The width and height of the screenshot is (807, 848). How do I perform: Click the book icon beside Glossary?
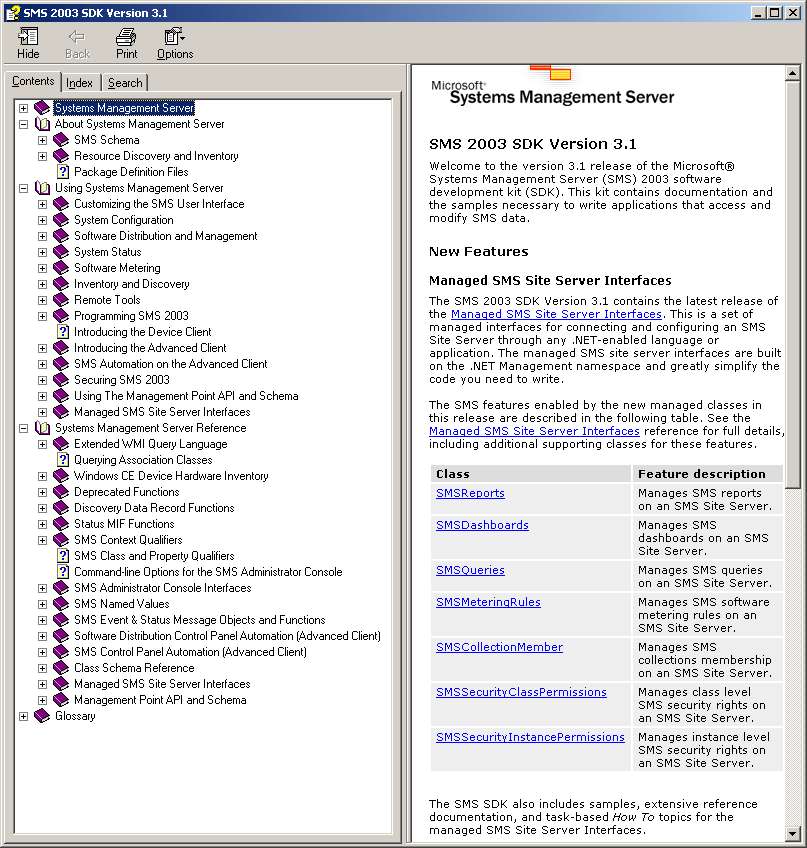pyautogui.click(x=42, y=716)
